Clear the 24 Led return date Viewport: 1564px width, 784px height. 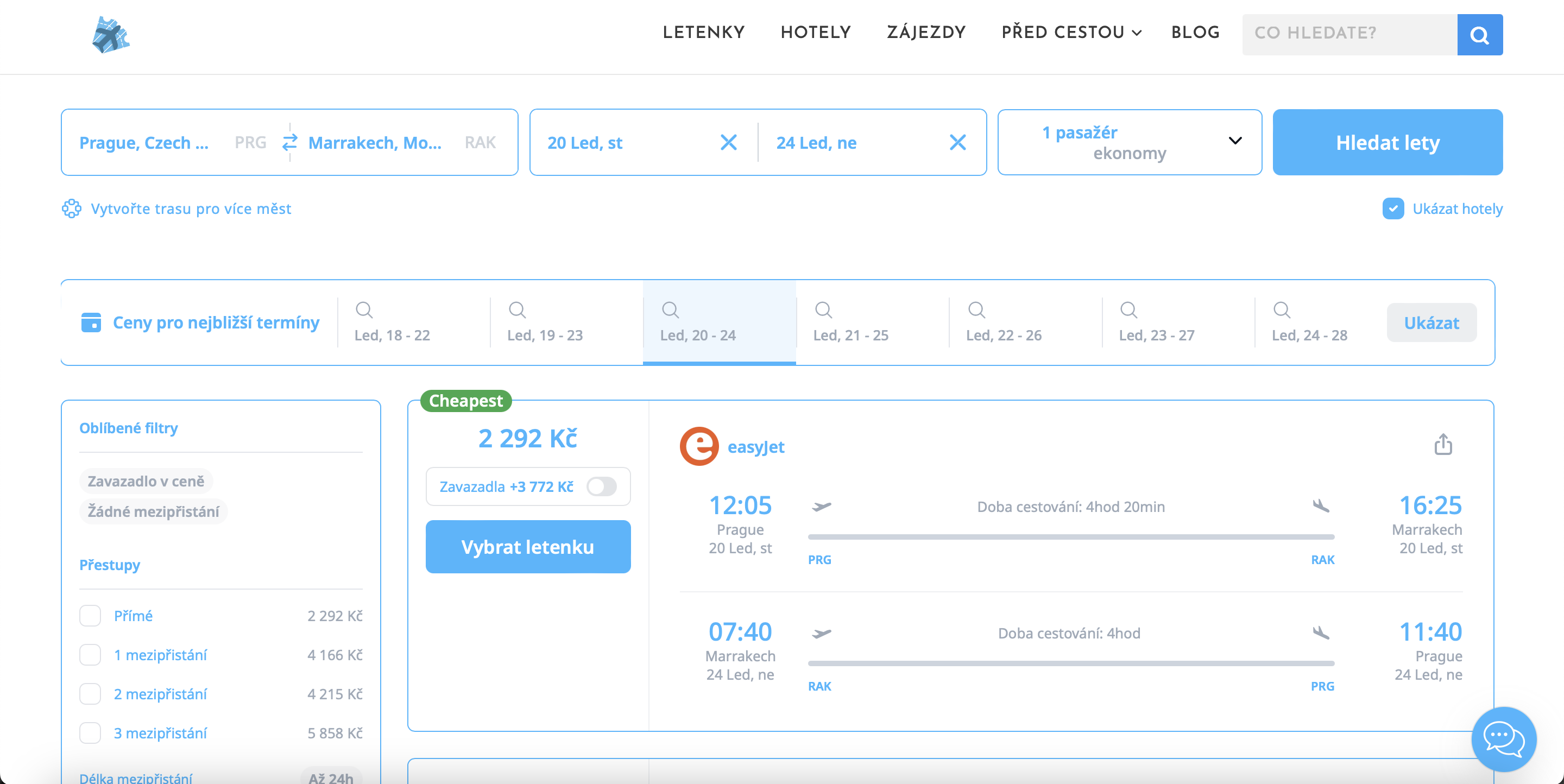click(x=957, y=143)
